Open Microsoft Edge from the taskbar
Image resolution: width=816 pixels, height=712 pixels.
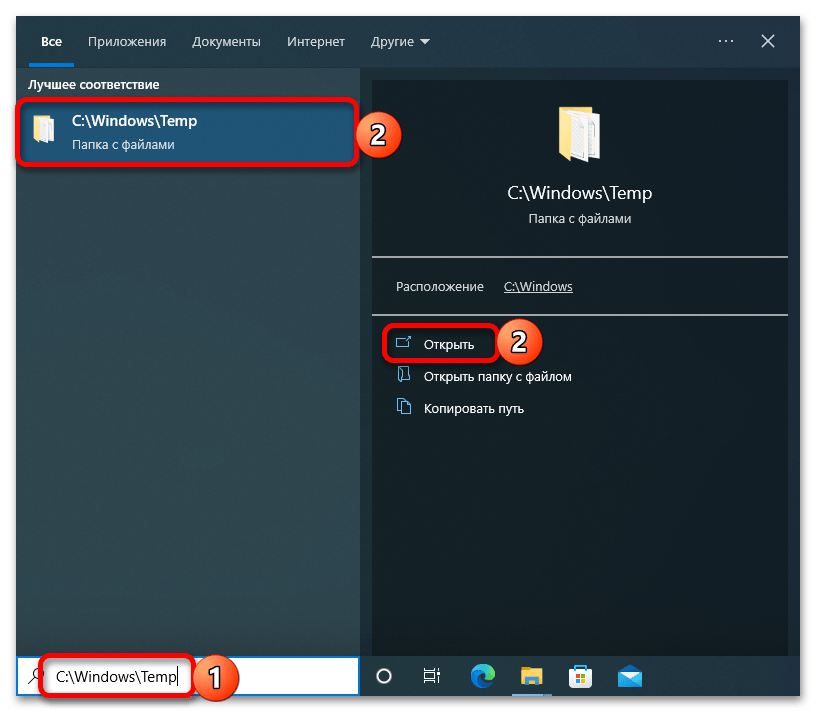[482, 677]
